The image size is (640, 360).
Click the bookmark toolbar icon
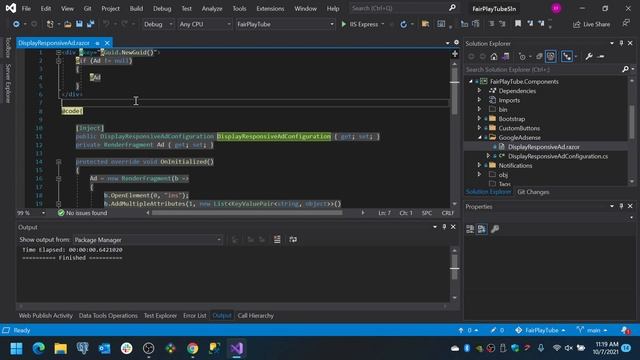click(x=518, y=24)
